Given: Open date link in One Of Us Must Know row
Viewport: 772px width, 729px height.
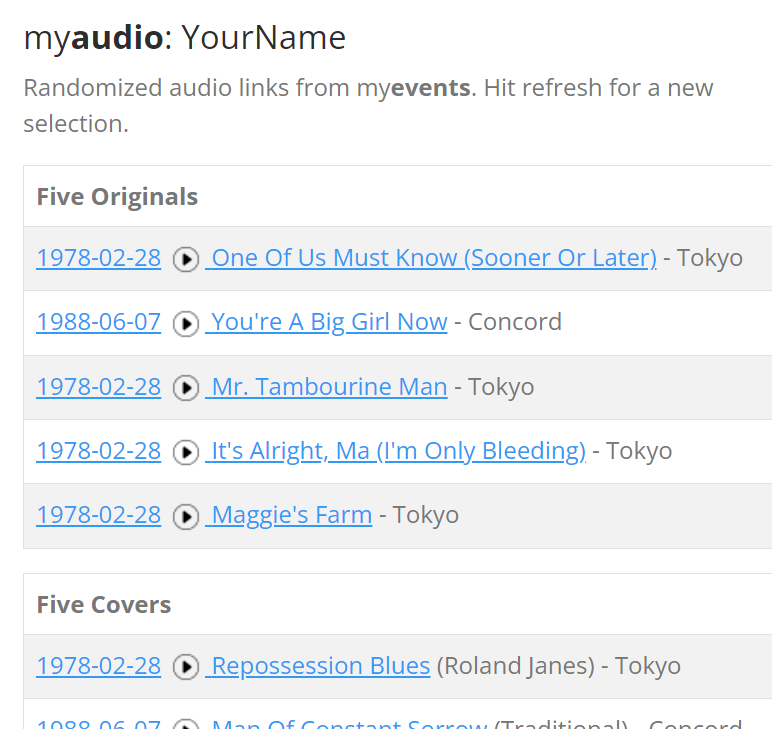Looking at the screenshot, I should 98,258.
